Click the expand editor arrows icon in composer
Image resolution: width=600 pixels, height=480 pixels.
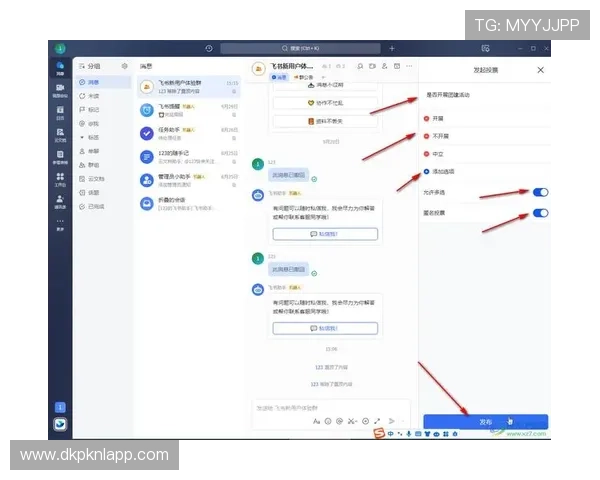(x=377, y=421)
